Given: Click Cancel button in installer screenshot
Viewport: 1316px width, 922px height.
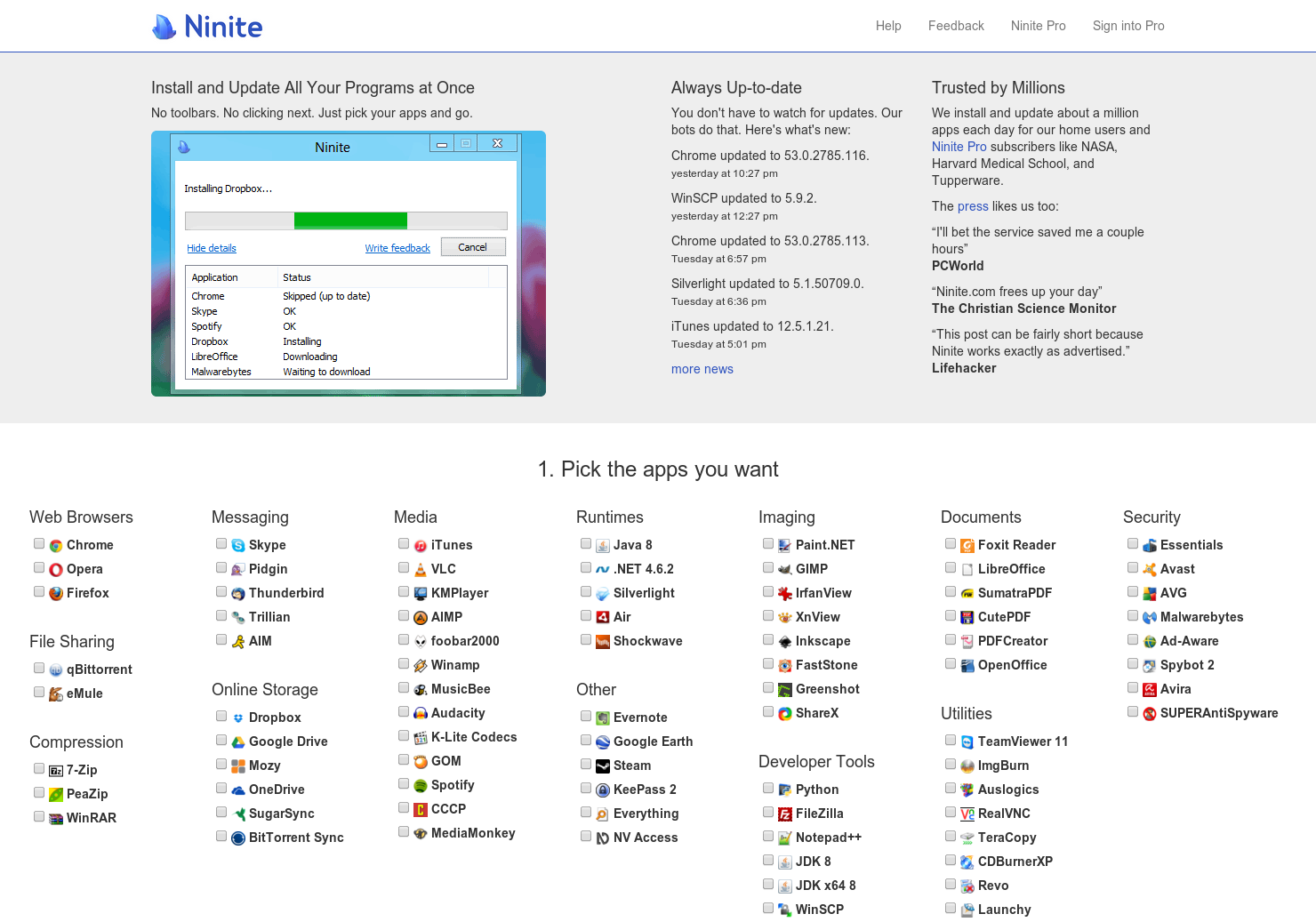Looking at the screenshot, I should pyautogui.click(x=473, y=247).
